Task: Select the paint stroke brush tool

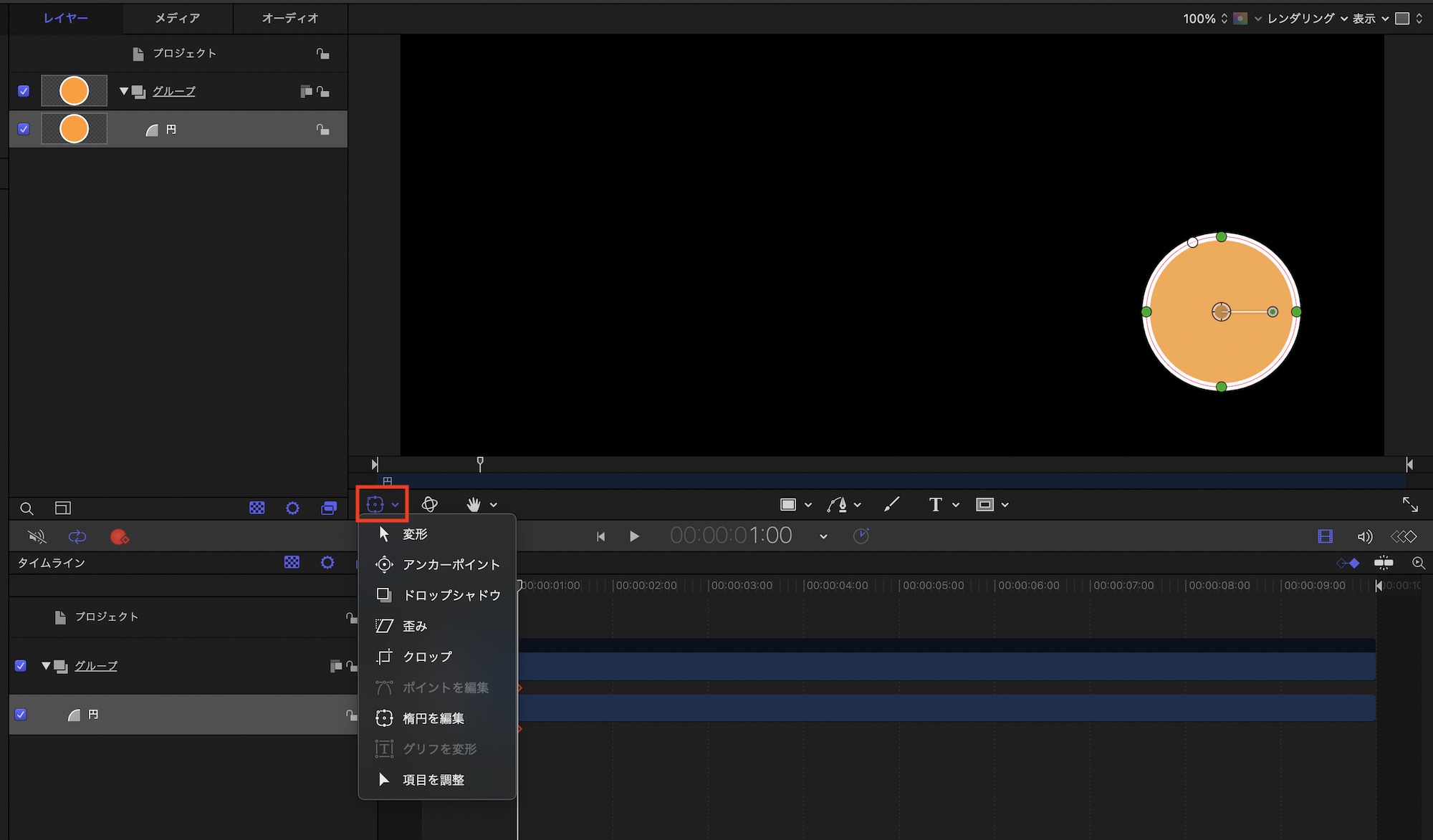Action: [x=891, y=504]
